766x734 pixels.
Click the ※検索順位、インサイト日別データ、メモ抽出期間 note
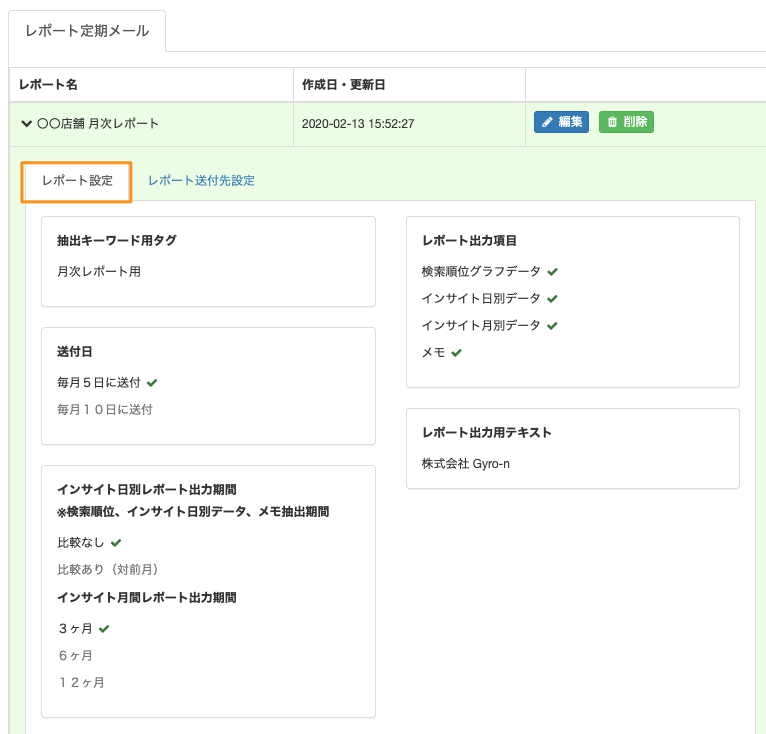193,512
